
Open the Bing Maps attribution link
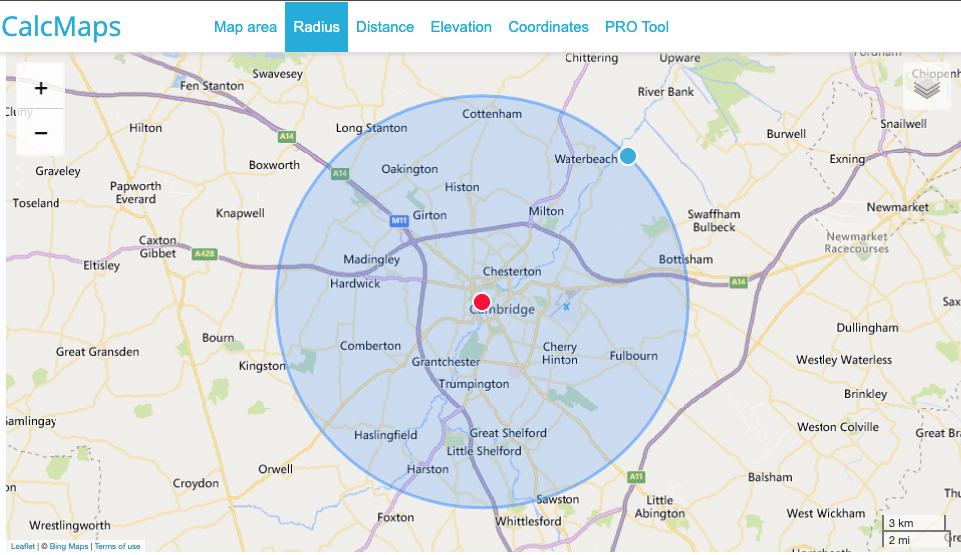pyautogui.click(x=70, y=546)
